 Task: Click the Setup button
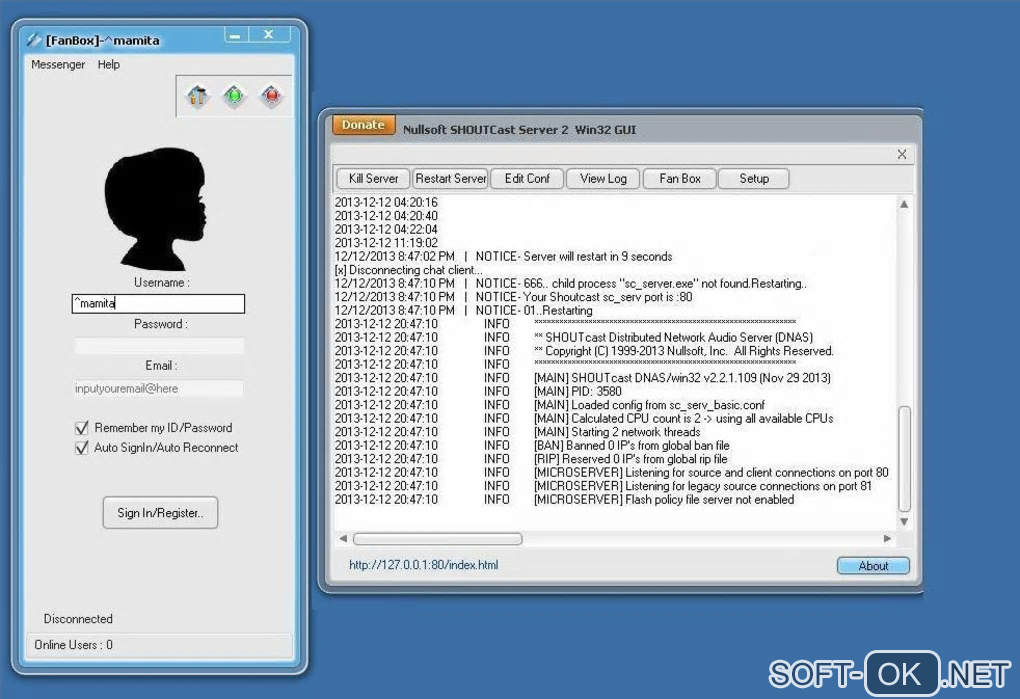754,179
